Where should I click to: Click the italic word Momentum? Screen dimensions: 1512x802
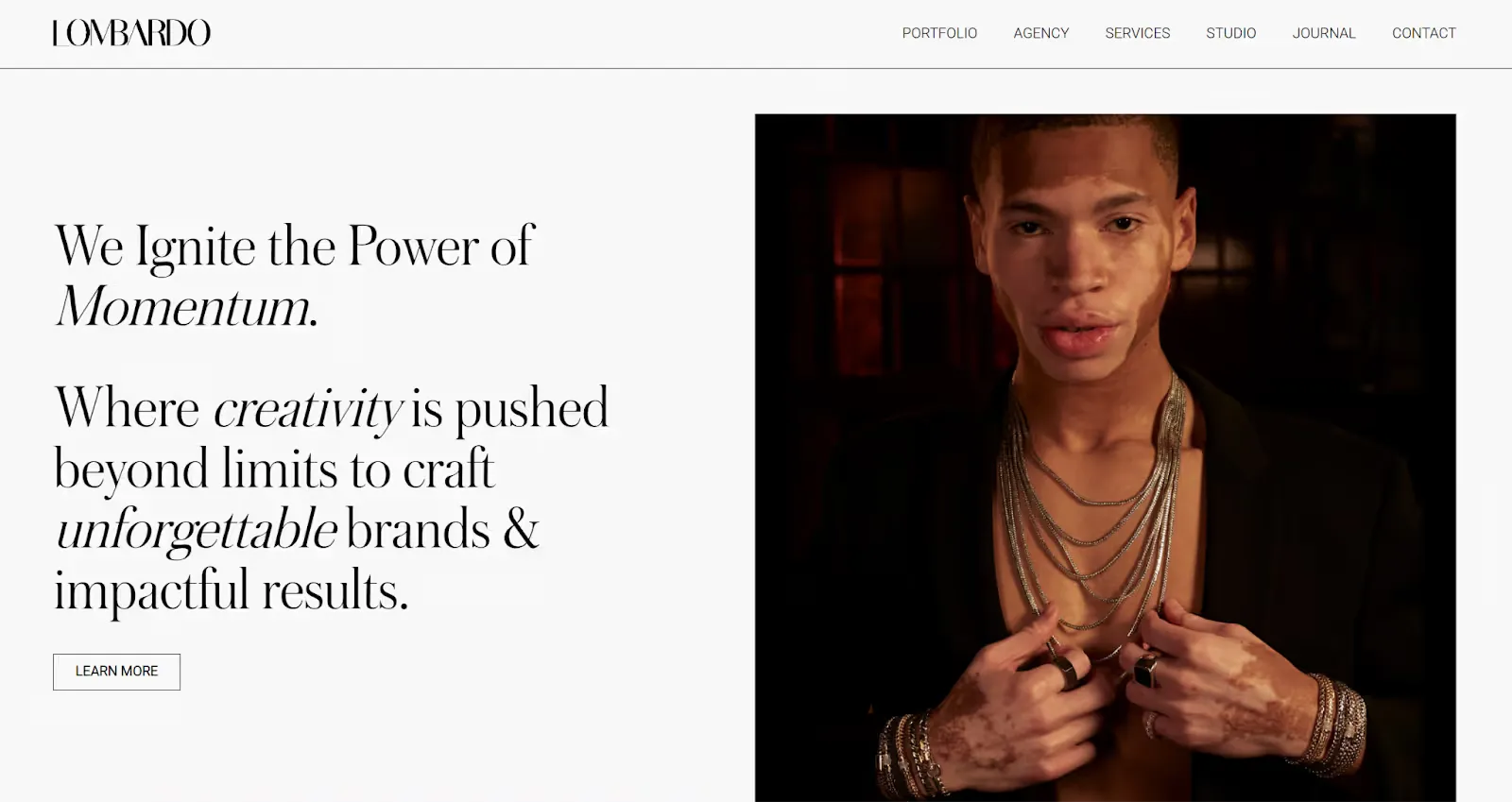pyautogui.click(x=187, y=307)
